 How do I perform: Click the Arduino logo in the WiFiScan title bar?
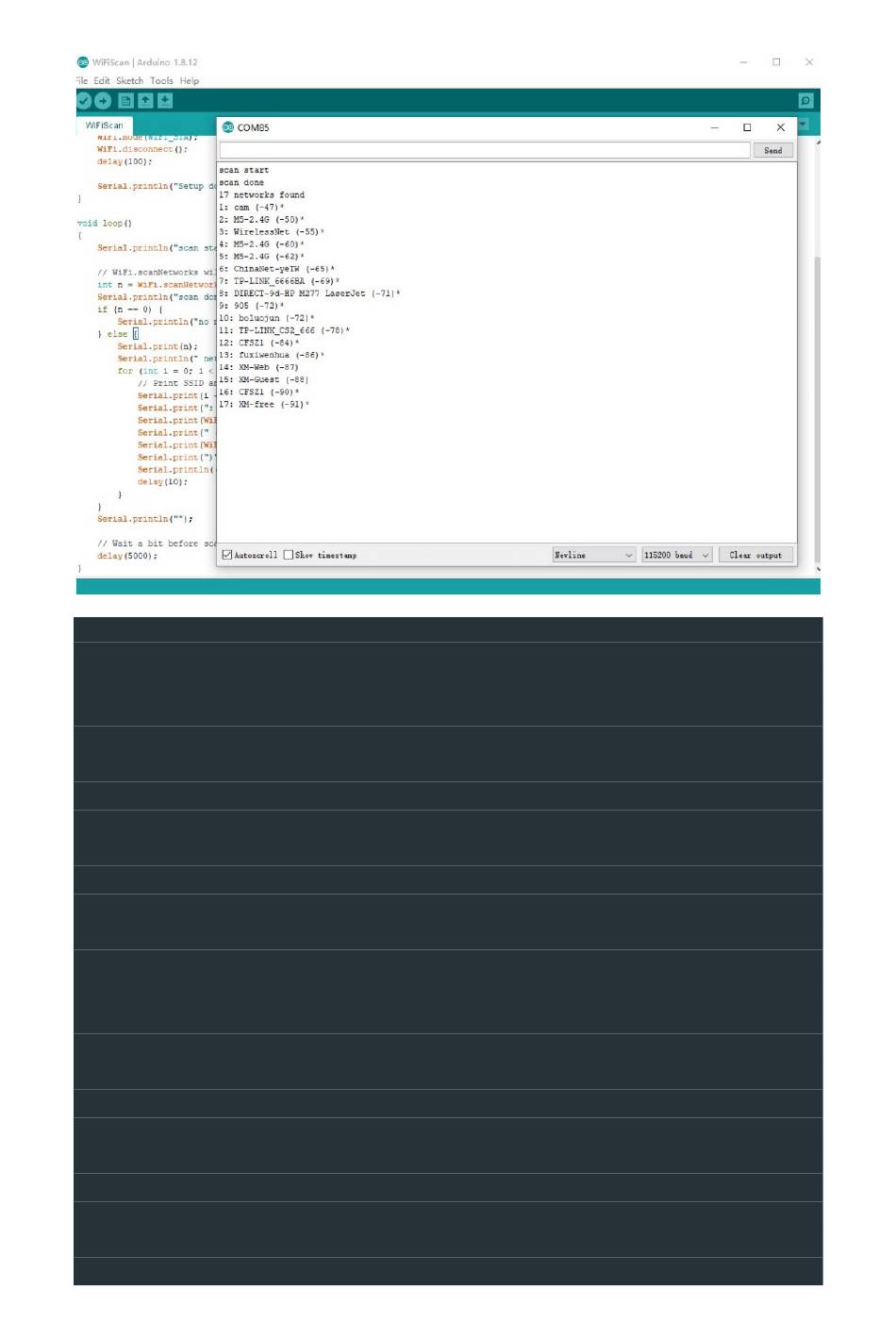[x=83, y=62]
